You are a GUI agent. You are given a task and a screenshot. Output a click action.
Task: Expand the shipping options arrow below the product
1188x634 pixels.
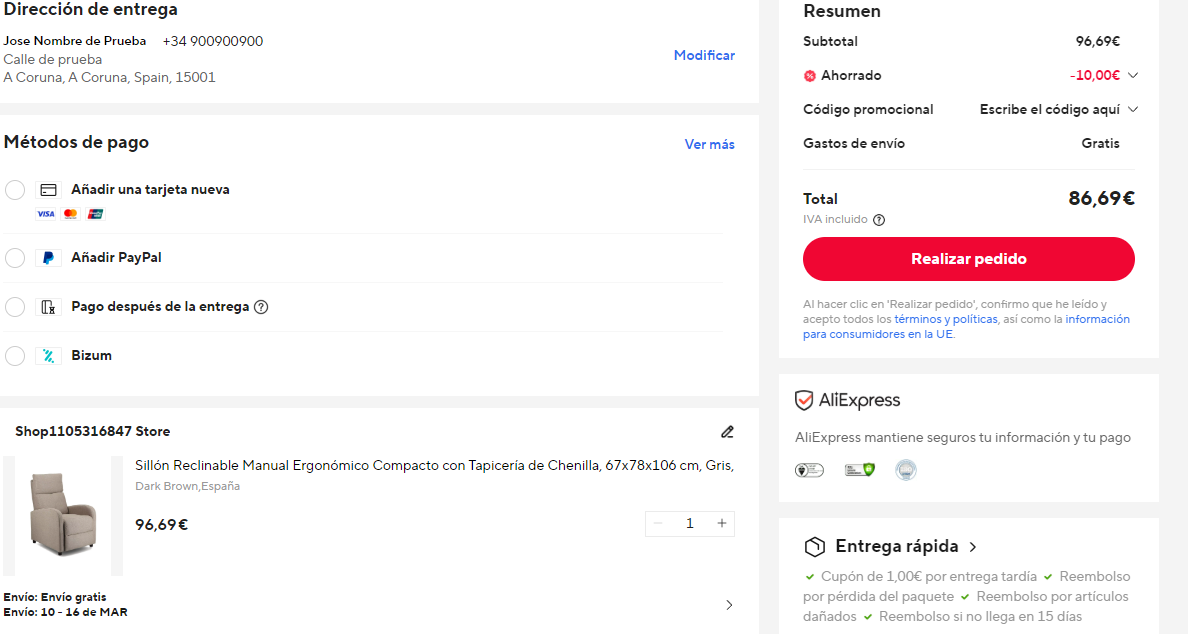click(x=729, y=604)
